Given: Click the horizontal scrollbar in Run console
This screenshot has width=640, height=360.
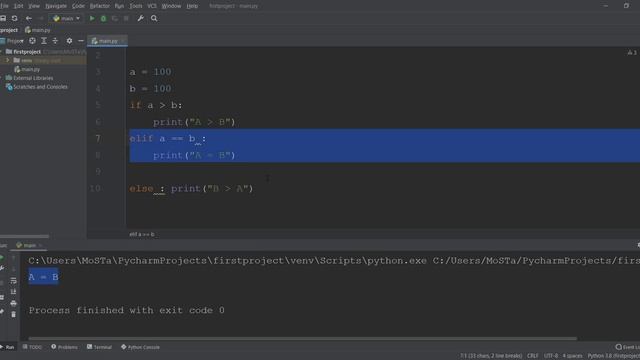Looking at the screenshot, I should tap(302, 338).
